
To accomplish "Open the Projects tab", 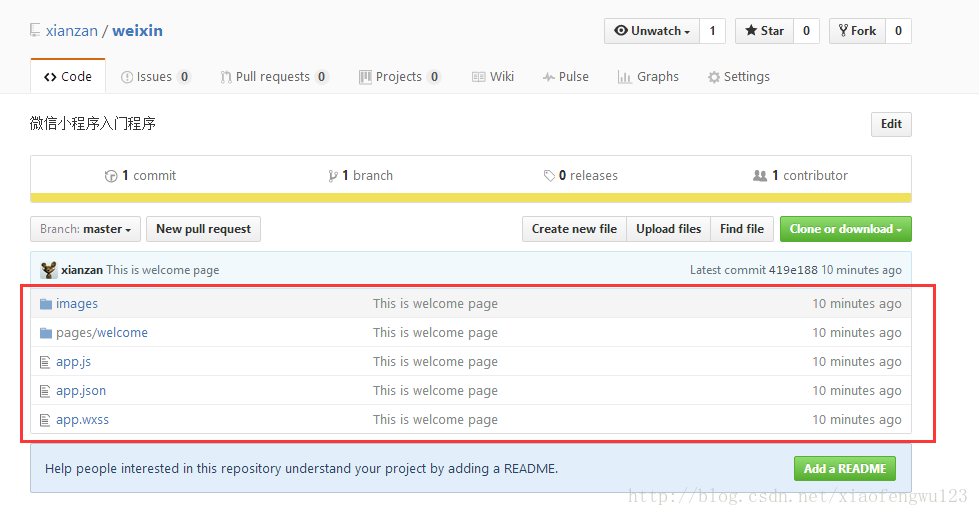I will click(400, 76).
